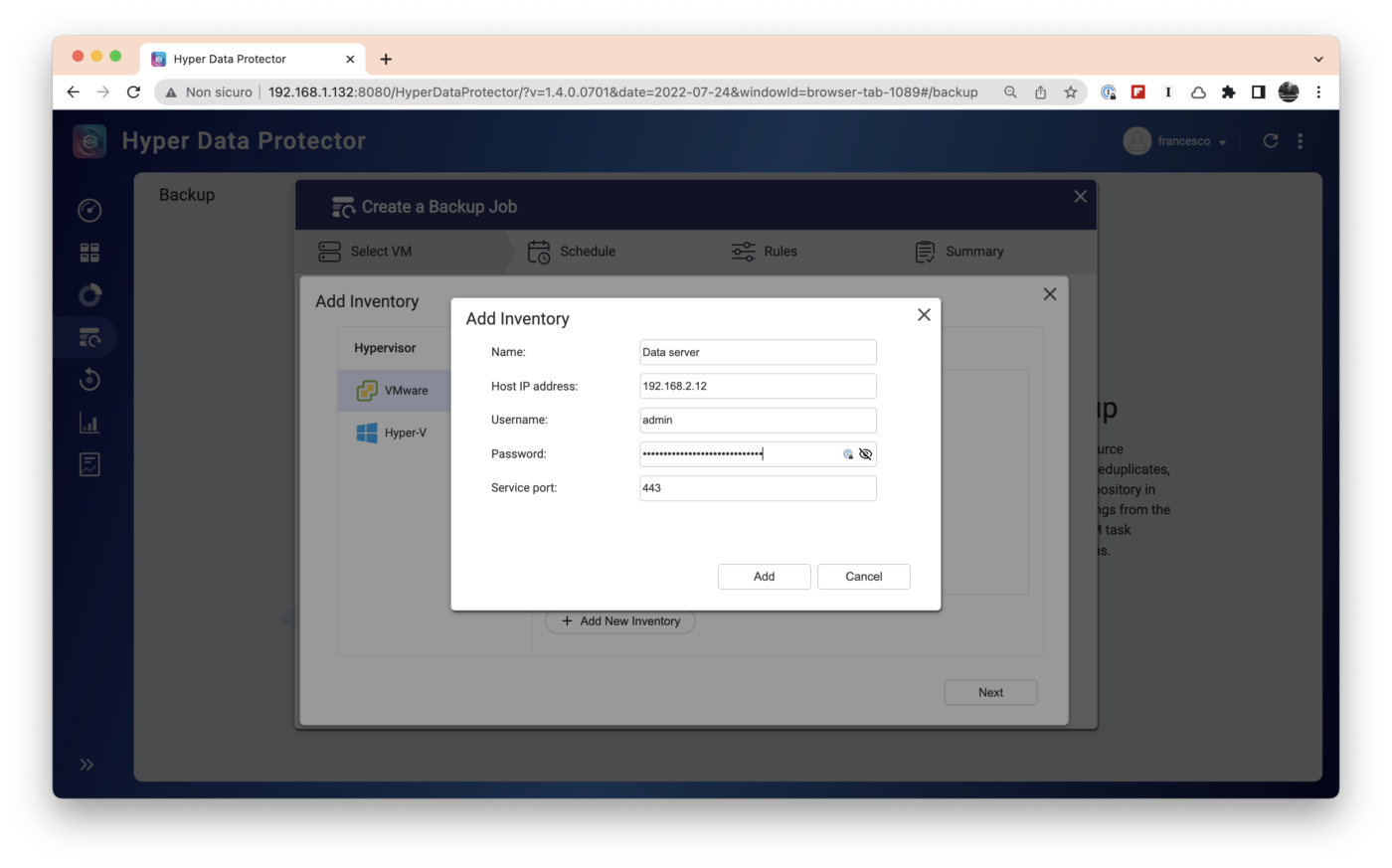The image size is (1392, 868).
Task: Click the browser address bar URL
Action: (x=623, y=92)
